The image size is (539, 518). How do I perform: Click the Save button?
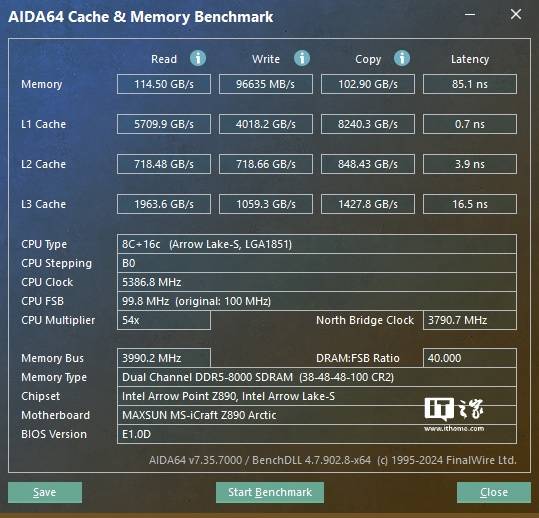click(45, 492)
